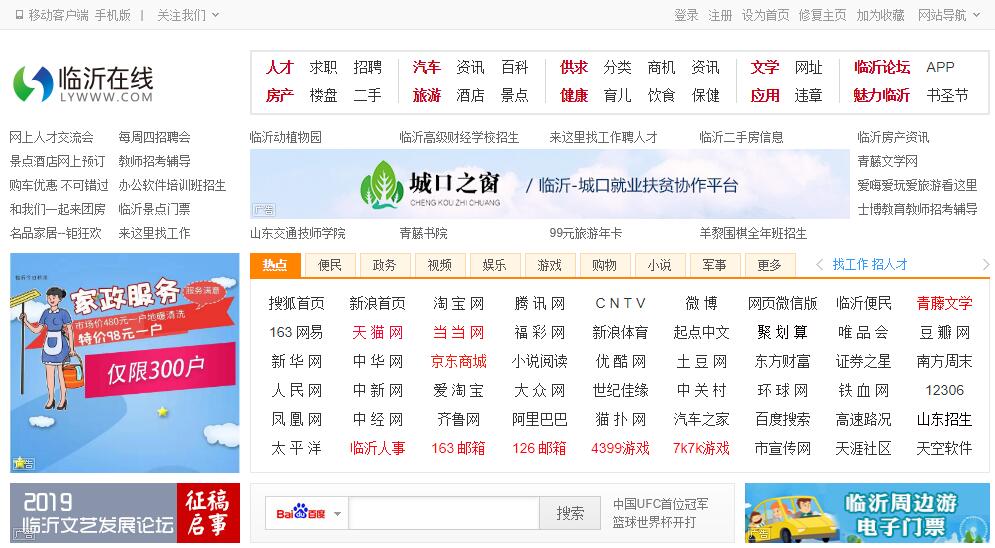The image size is (995, 548).
Task: Switch to the 便民 tab
Action: coord(330,265)
